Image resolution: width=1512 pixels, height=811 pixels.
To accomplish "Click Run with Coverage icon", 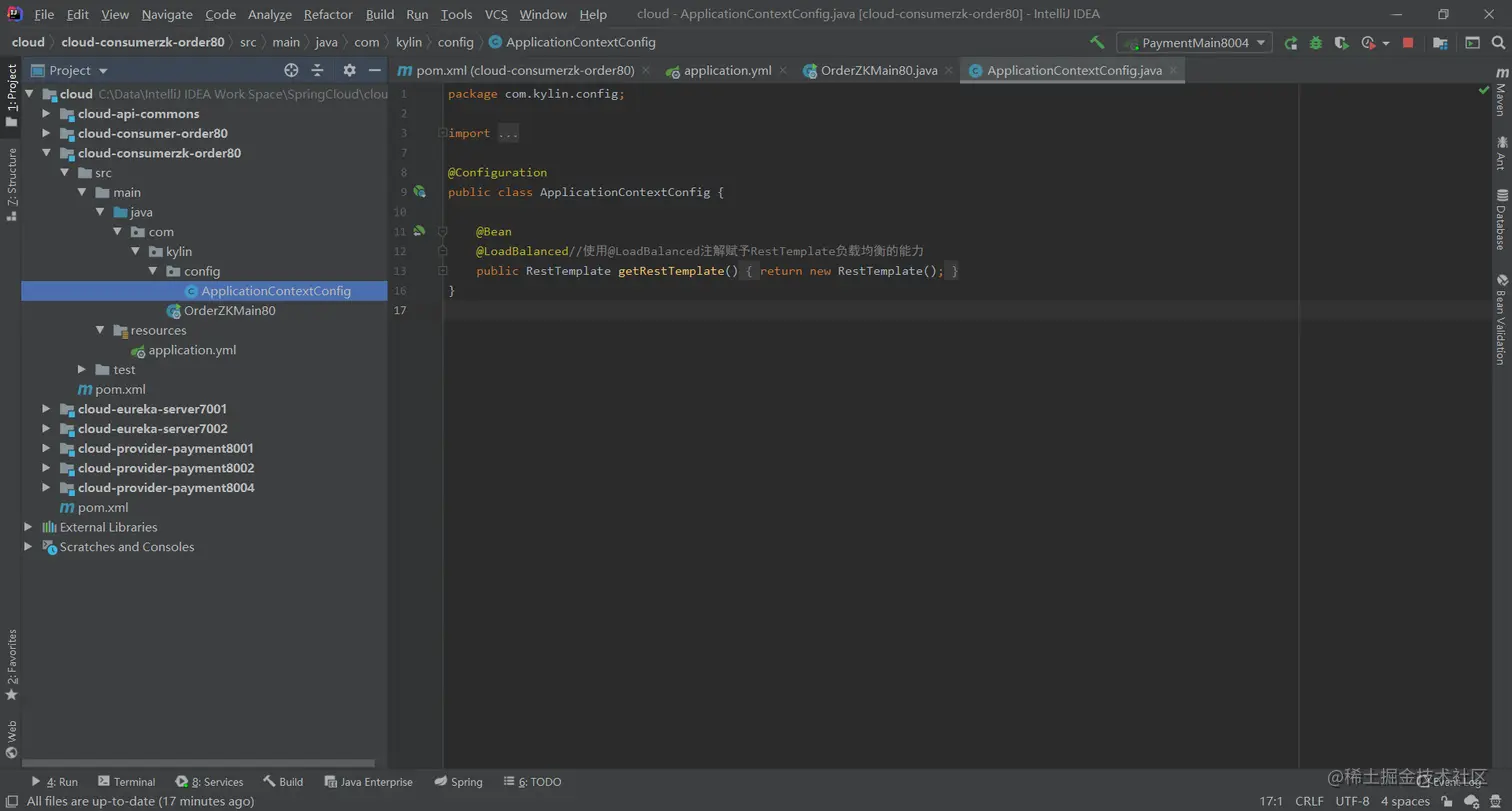I will pos(1341,43).
